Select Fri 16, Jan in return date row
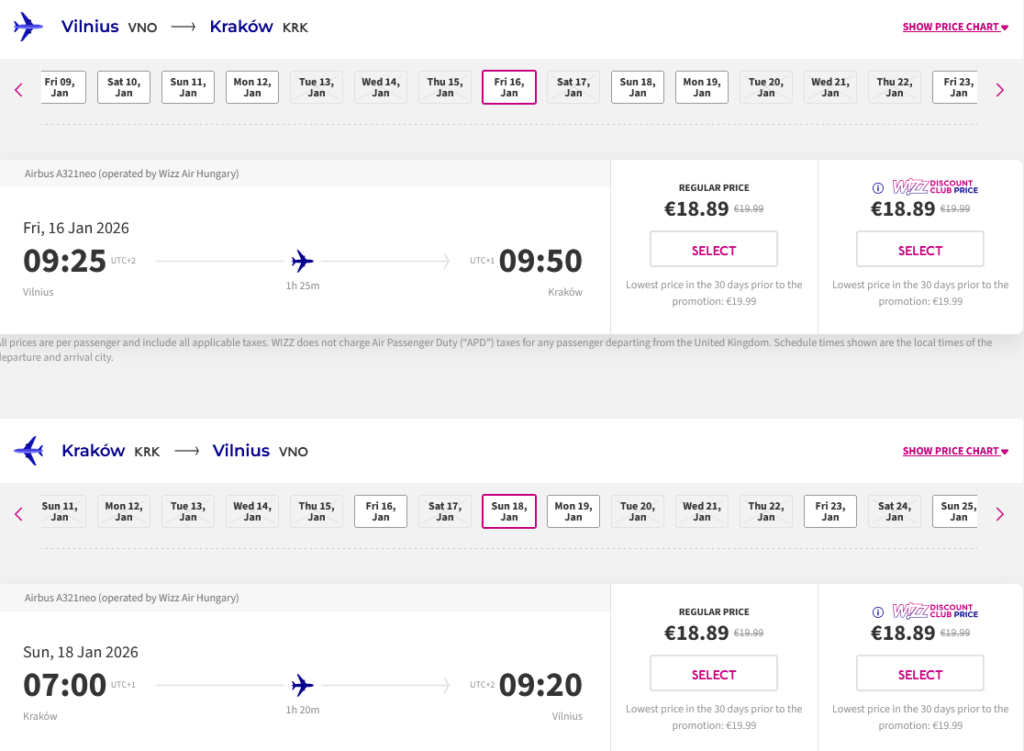This screenshot has height=751, width=1024. (x=380, y=512)
